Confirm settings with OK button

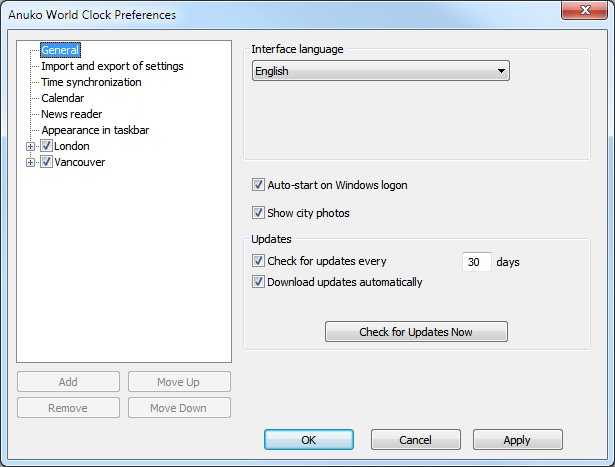tap(308, 439)
